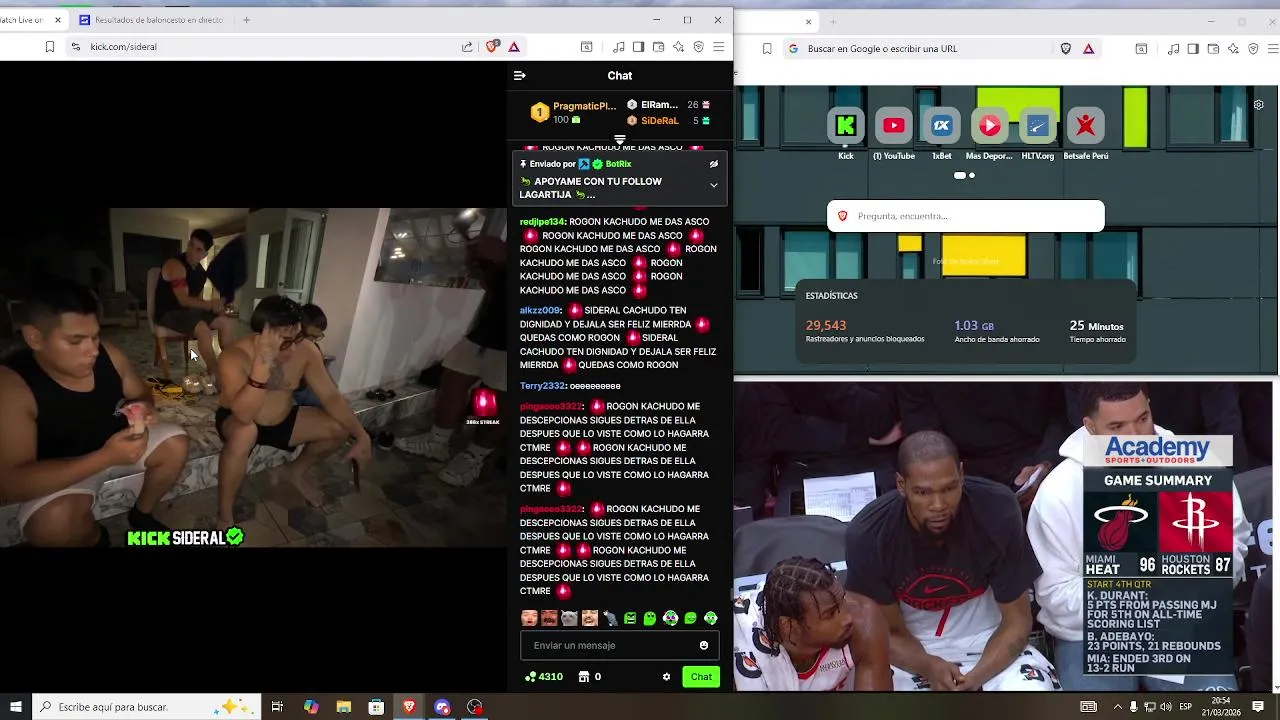1280x720 pixels.
Task: Open playlist music-note icon in right window
Action: click(1173, 49)
